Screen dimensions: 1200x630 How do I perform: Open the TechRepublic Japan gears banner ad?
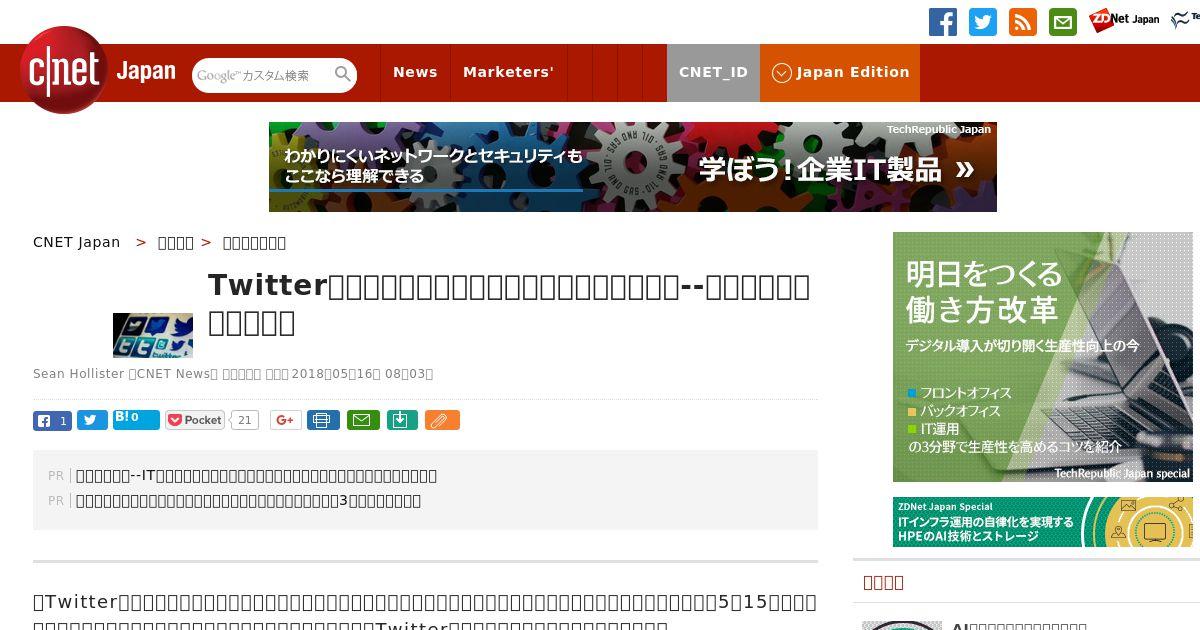point(633,167)
